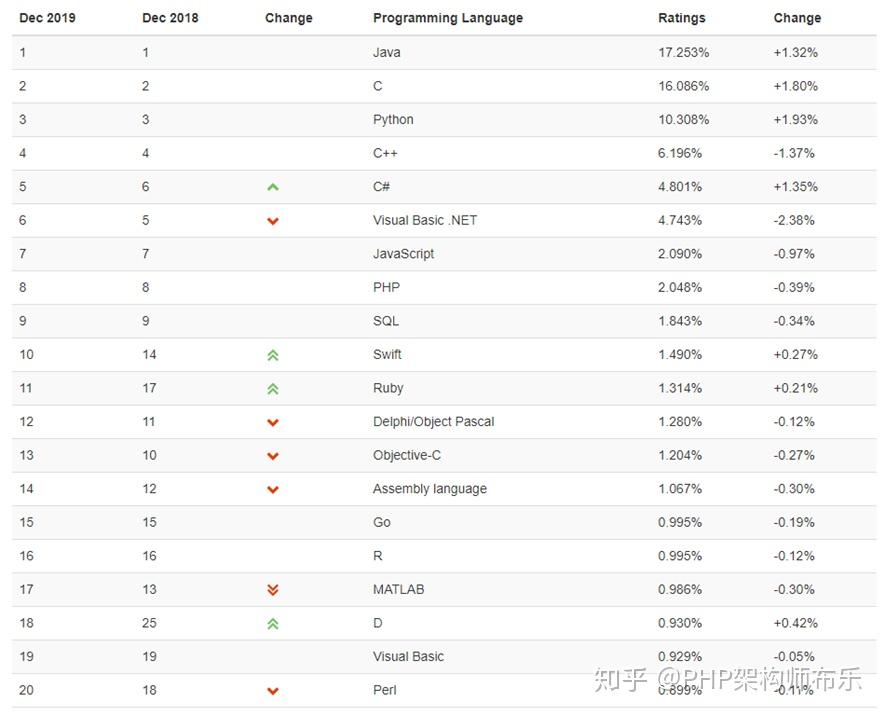
Task: Click the 17.253% rating for Java
Action: click(683, 52)
